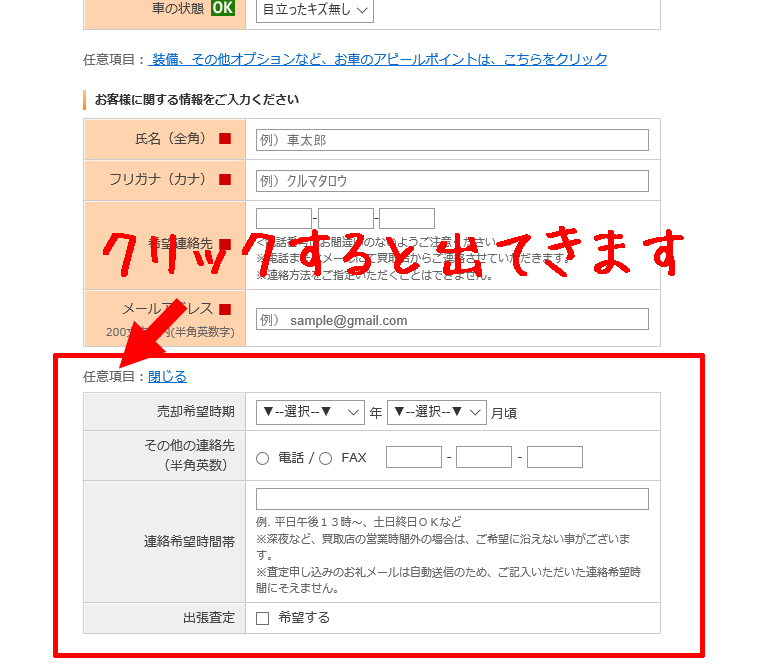Click the red required marker beside 氏名
Image resolution: width=772 pixels, height=667 pixels.
pos(225,139)
